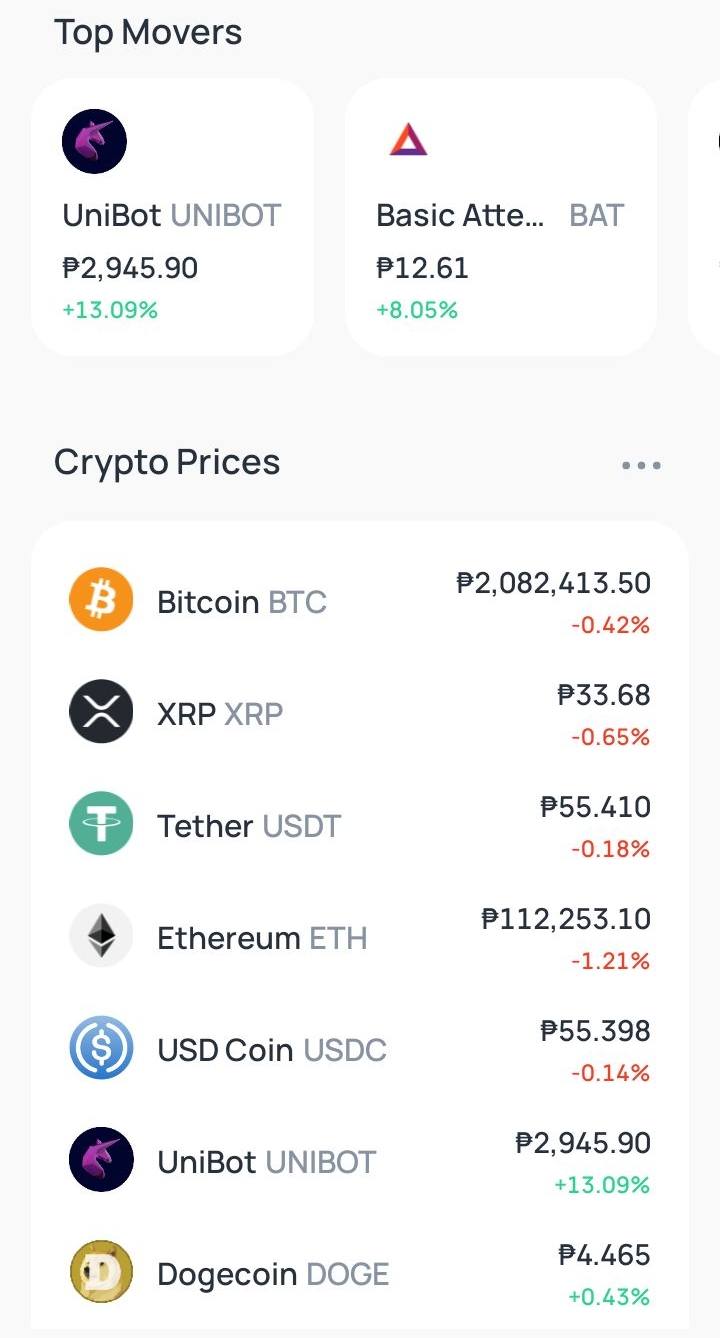Tap the Dogecoin logo icon
The width and height of the screenshot is (720, 1338).
tap(101, 1272)
